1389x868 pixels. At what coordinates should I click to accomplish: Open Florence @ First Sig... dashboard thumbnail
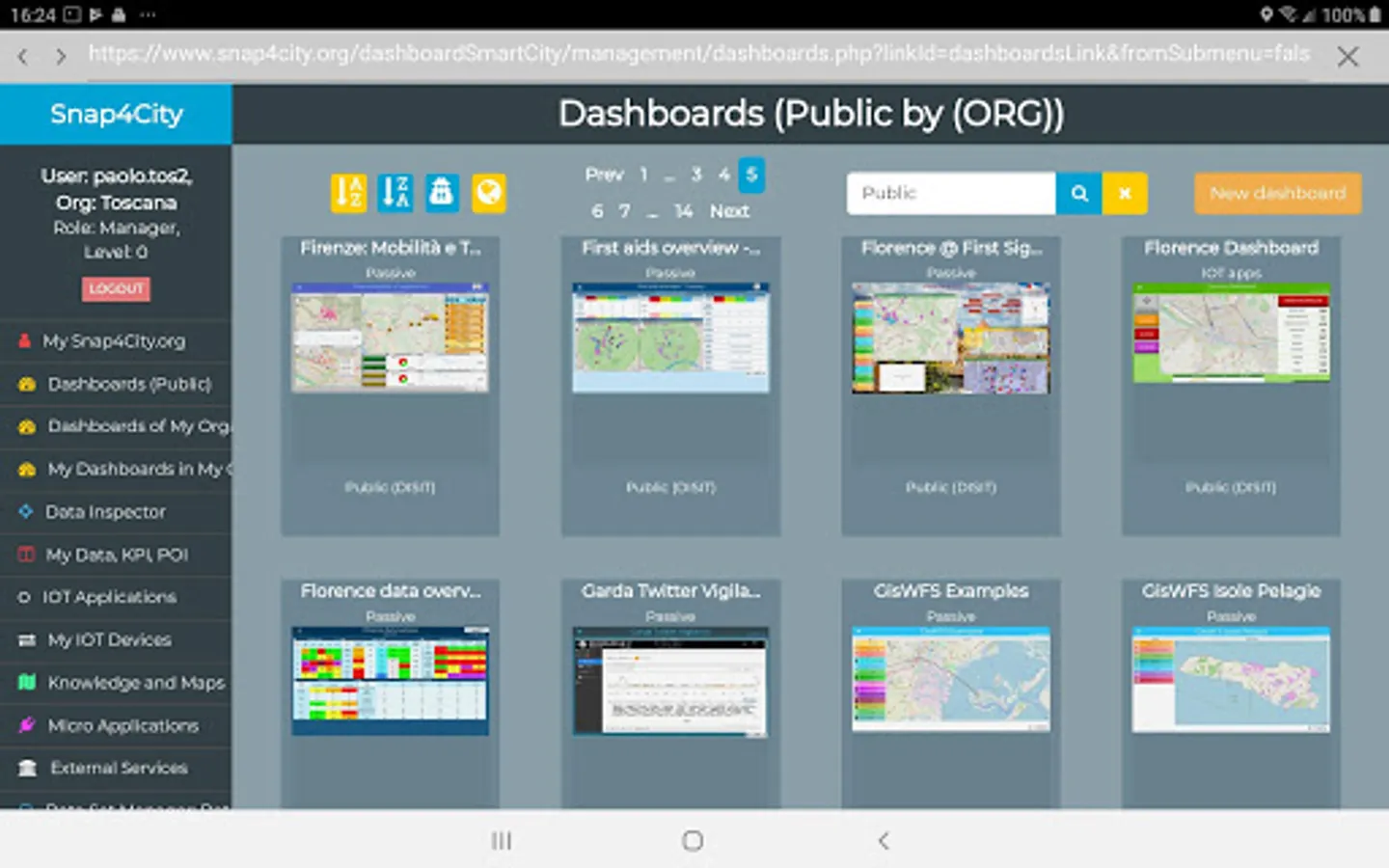(951, 338)
